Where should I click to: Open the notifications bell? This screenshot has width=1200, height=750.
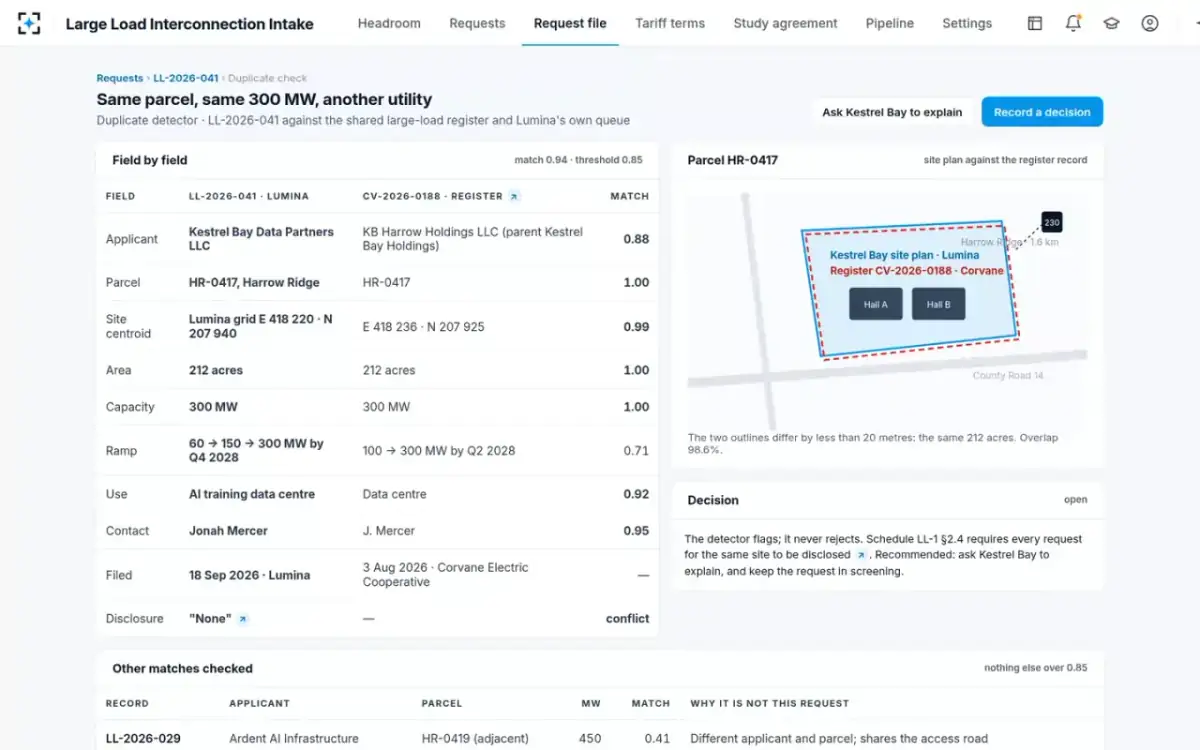click(x=1073, y=23)
